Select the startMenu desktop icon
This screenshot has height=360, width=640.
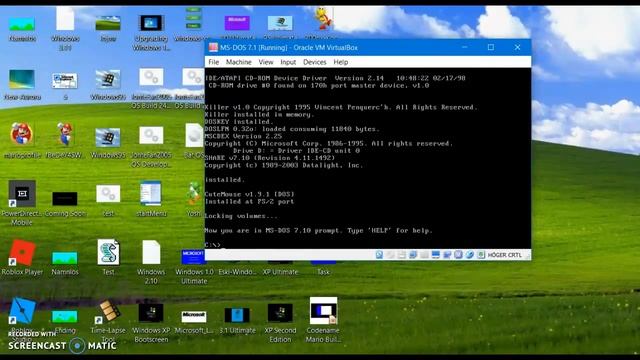pos(151,199)
